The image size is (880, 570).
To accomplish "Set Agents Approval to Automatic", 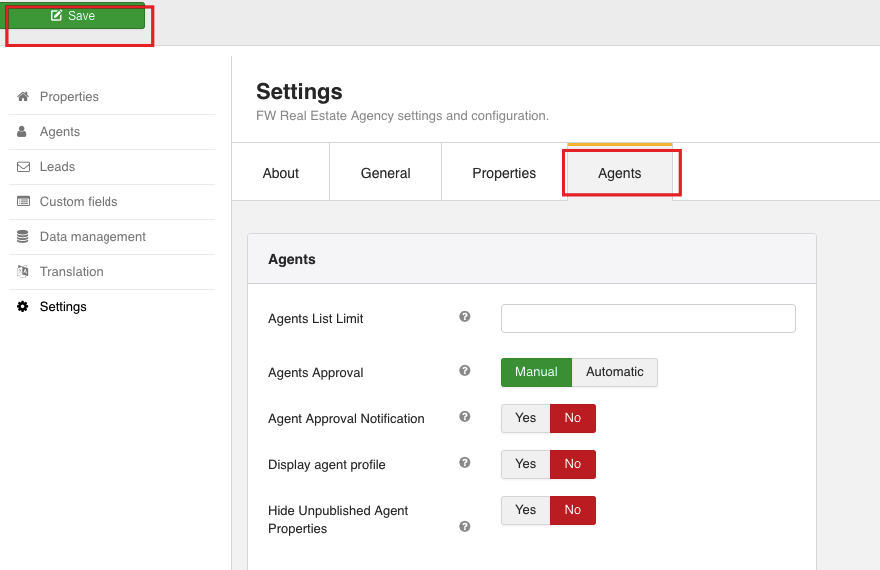I will pyautogui.click(x=614, y=372).
